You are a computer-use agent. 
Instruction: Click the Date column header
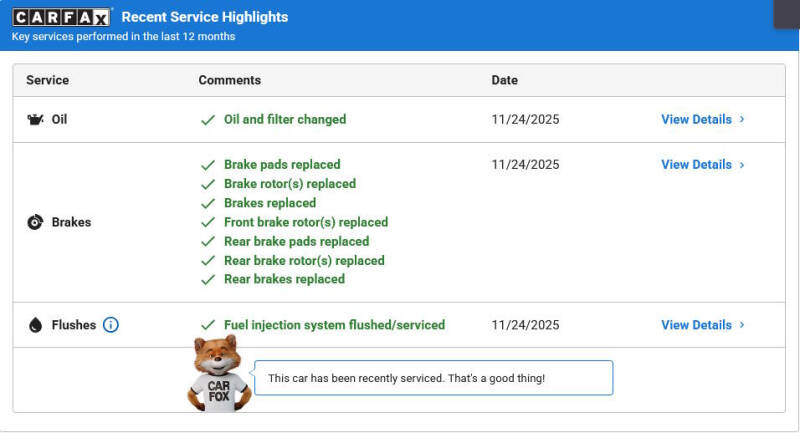504,80
